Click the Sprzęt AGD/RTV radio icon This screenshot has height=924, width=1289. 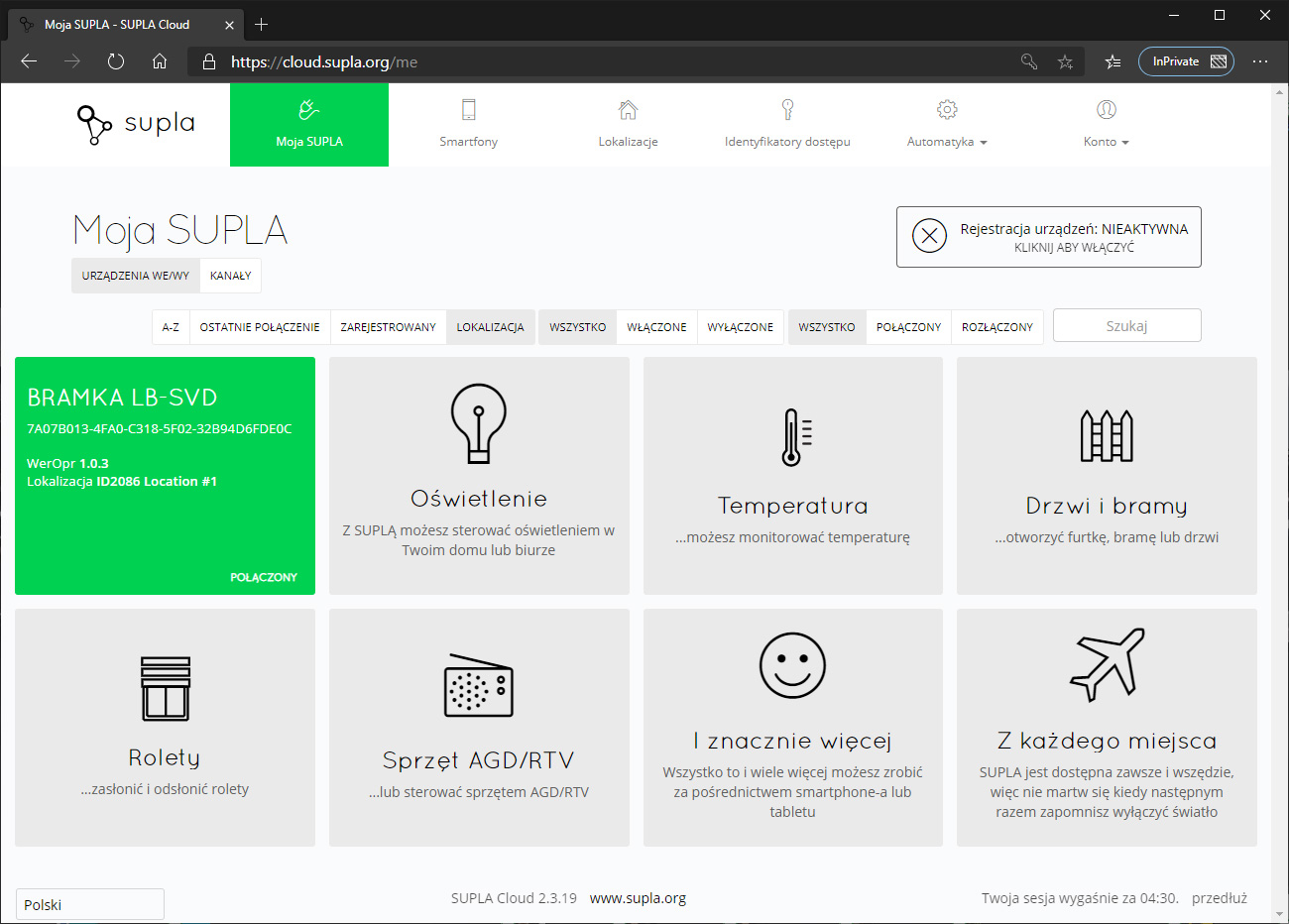pyautogui.click(x=479, y=685)
